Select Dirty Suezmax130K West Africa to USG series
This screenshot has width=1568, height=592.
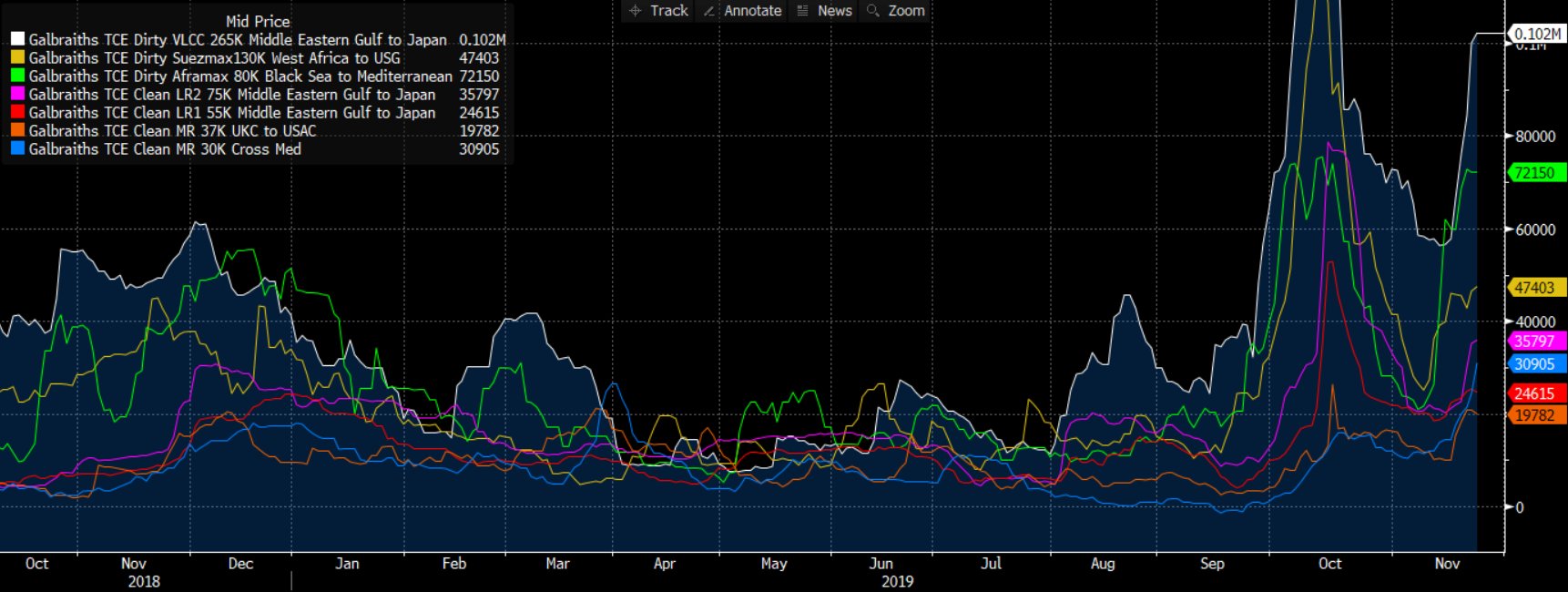[x=214, y=58]
